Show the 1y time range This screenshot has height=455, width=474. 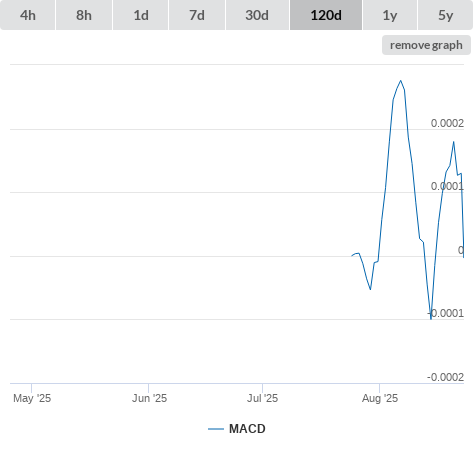pos(390,15)
